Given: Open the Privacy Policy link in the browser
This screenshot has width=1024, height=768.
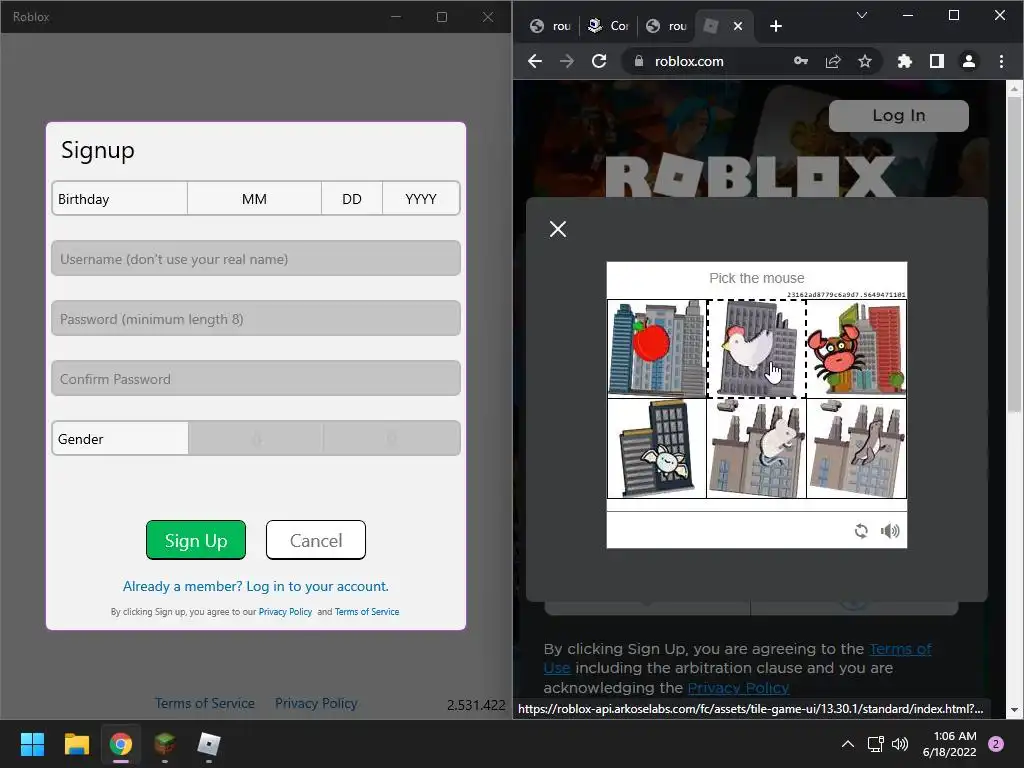Looking at the screenshot, I should click(738, 688).
